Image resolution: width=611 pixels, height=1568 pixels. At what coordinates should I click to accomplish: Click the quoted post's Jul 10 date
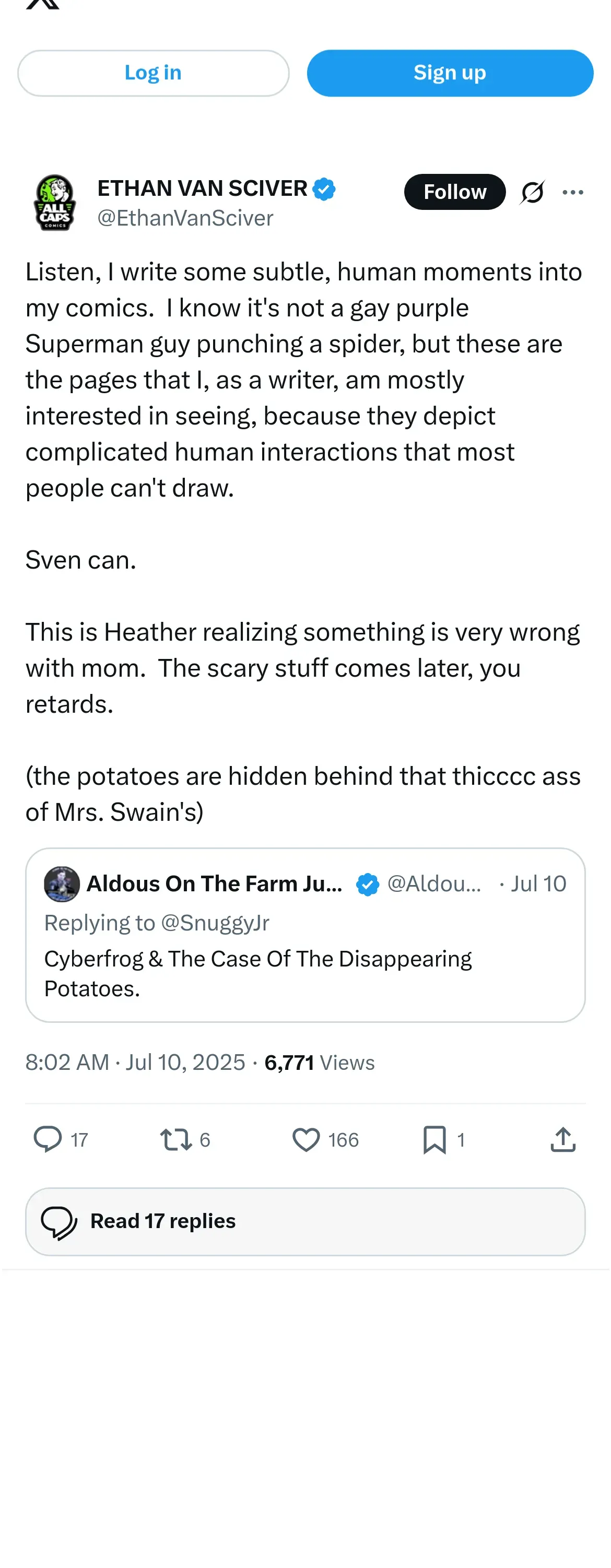538,884
